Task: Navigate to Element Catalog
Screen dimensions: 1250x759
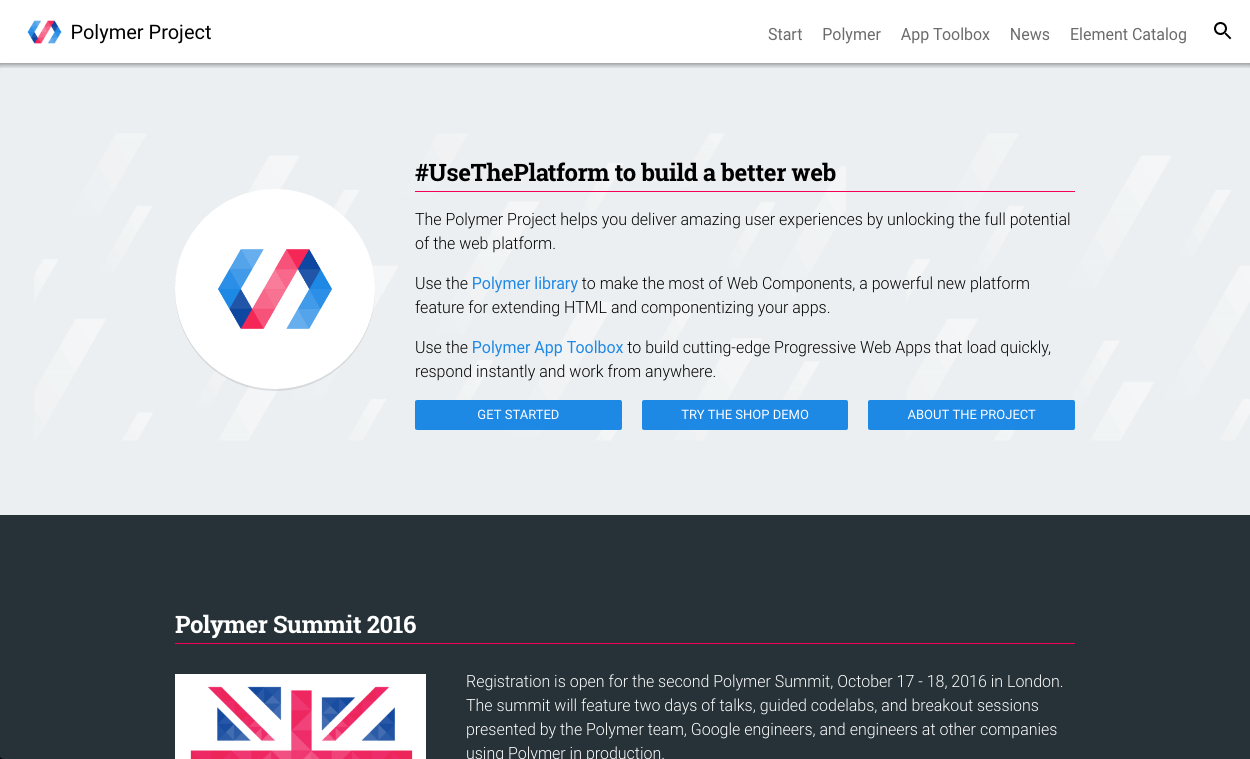Action: 1128,34
